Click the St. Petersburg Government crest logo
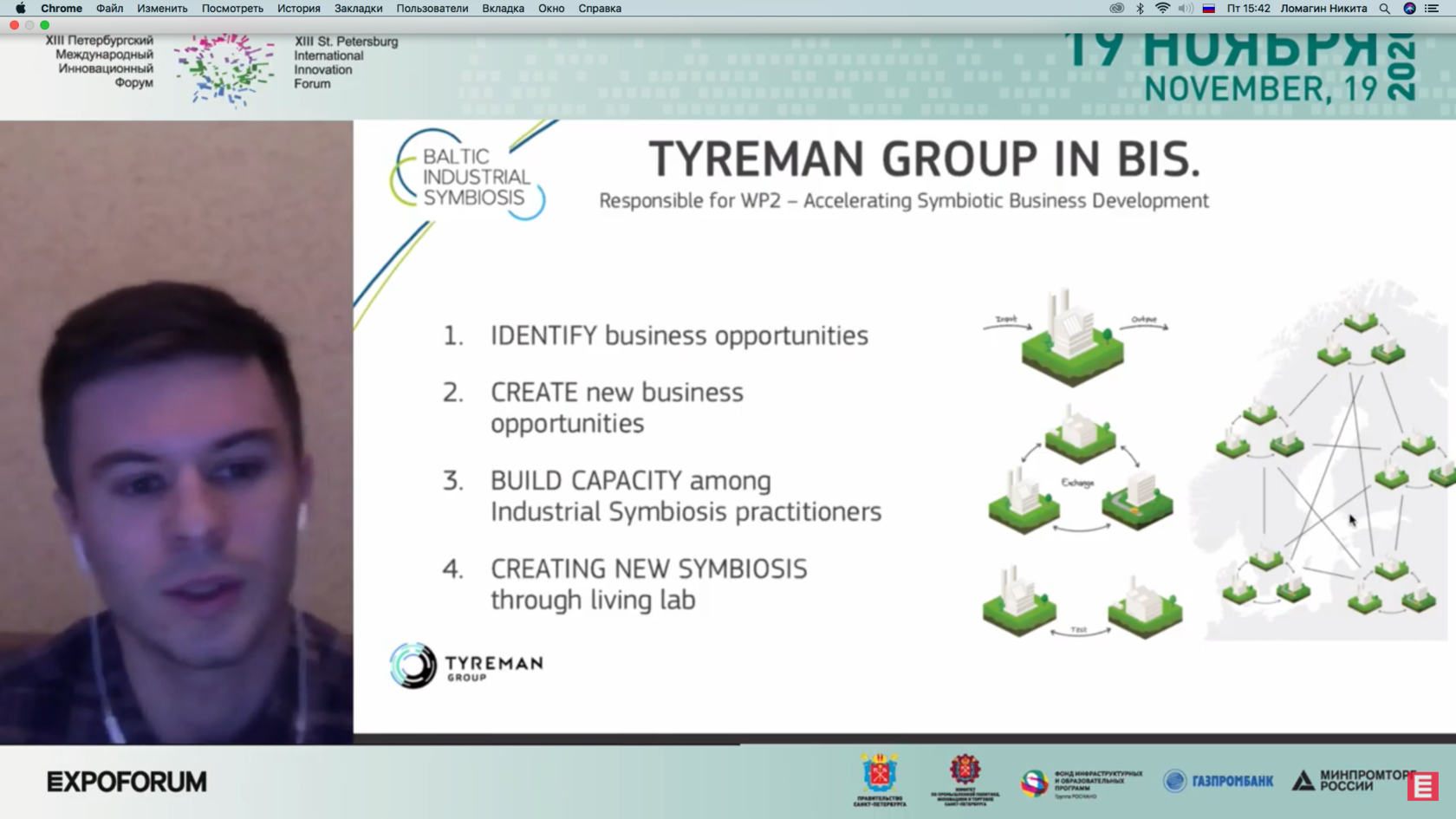The width and height of the screenshot is (1456, 819). (879, 780)
